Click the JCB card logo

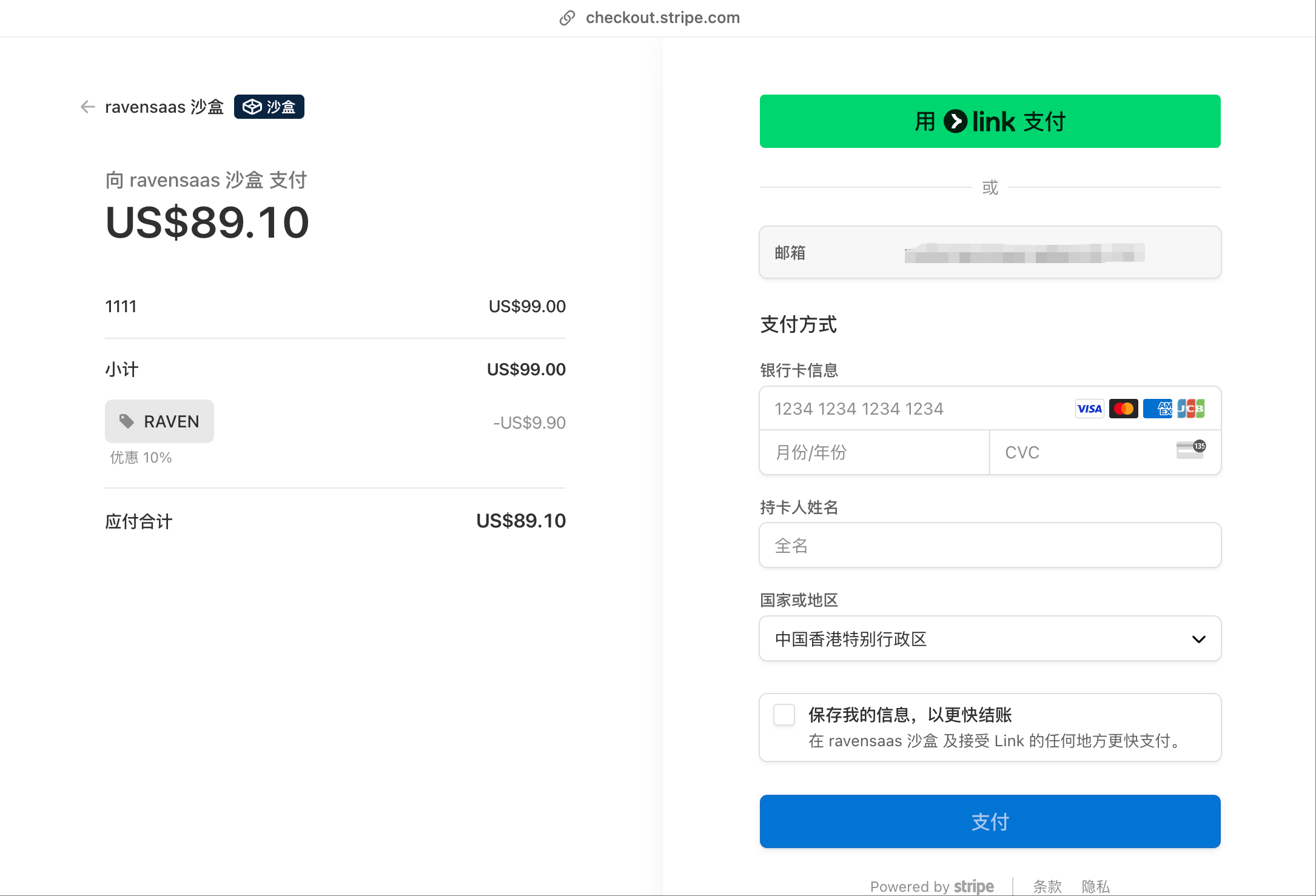(x=1191, y=409)
